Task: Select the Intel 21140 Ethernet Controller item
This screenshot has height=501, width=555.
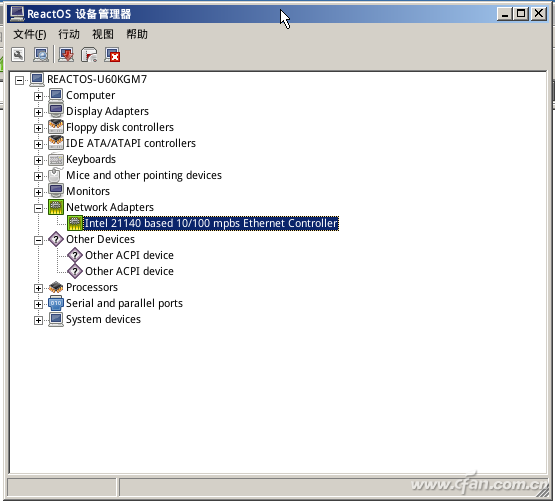Action: tap(211, 223)
